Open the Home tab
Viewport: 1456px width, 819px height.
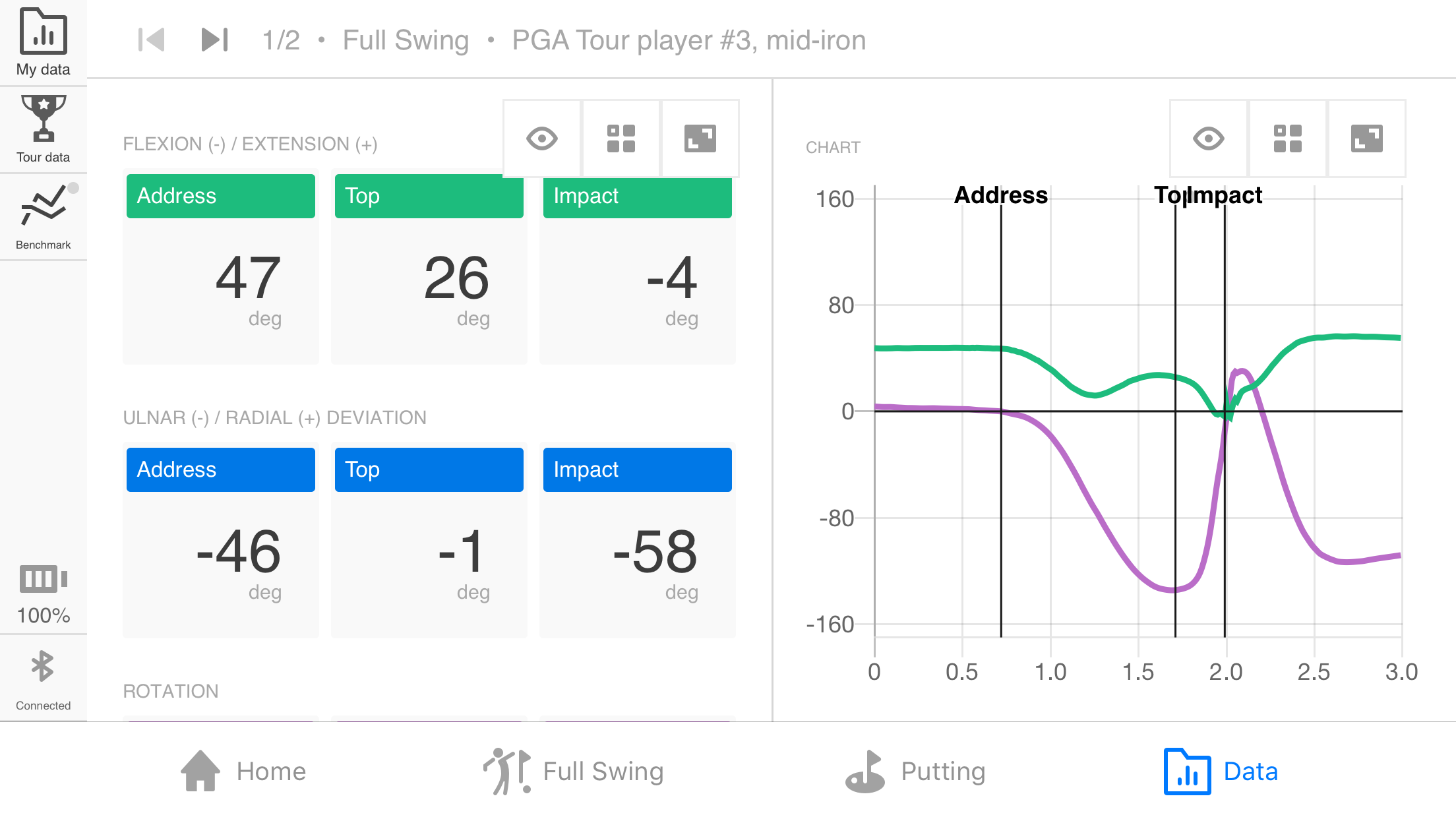point(243,771)
